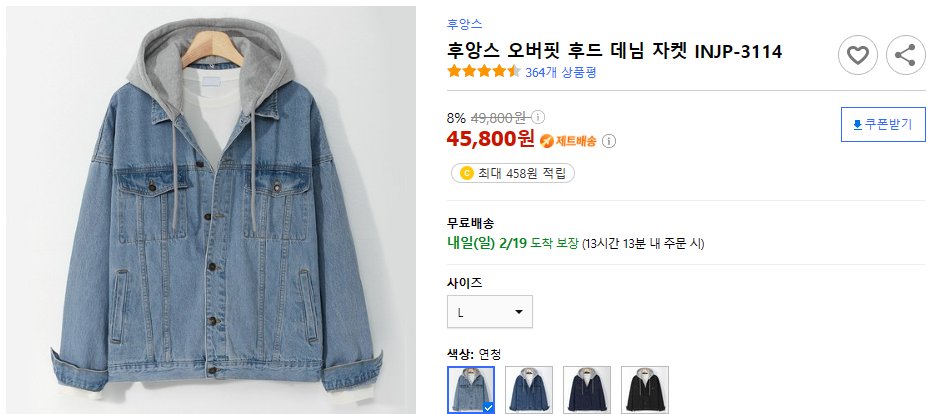Click the orange star rating icons
This screenshot has height=414, width=939.
(484, 72)
